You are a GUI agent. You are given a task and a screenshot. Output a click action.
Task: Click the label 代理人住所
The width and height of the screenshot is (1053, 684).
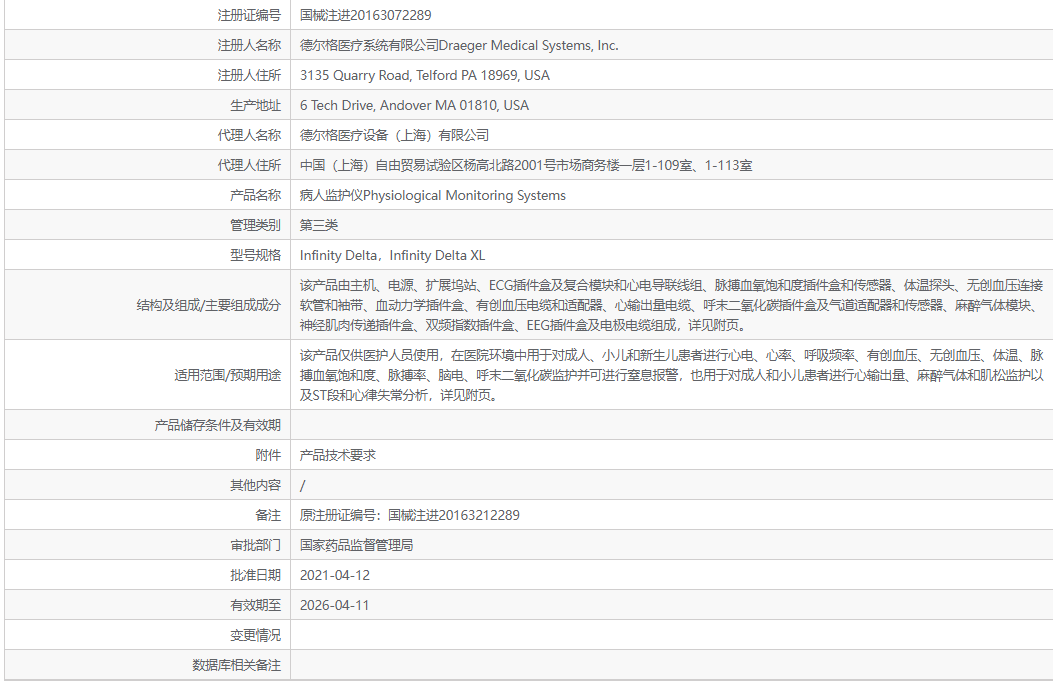click(x=248, y=165)
